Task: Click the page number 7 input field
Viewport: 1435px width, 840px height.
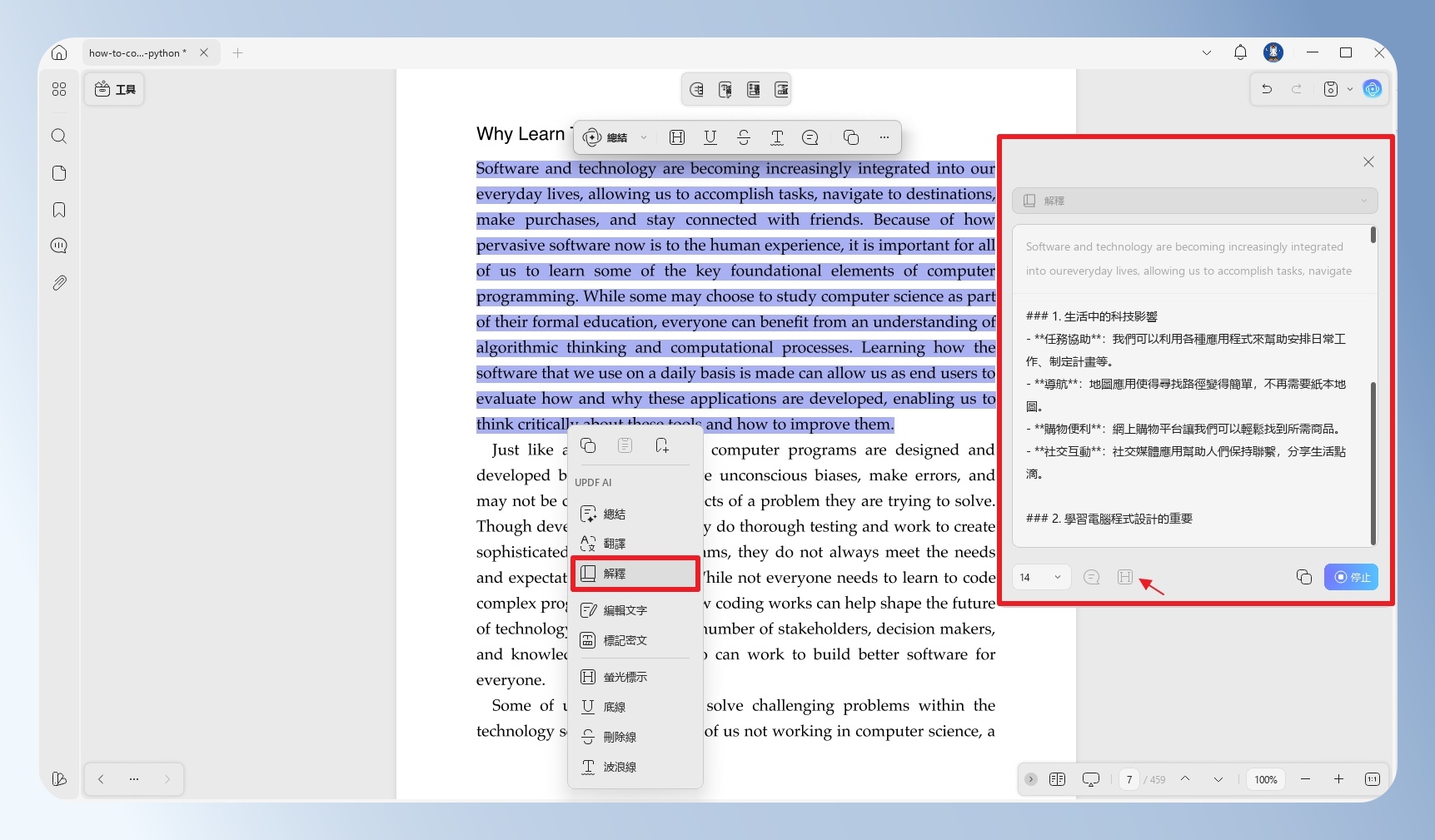Action: click(1129, 779)
